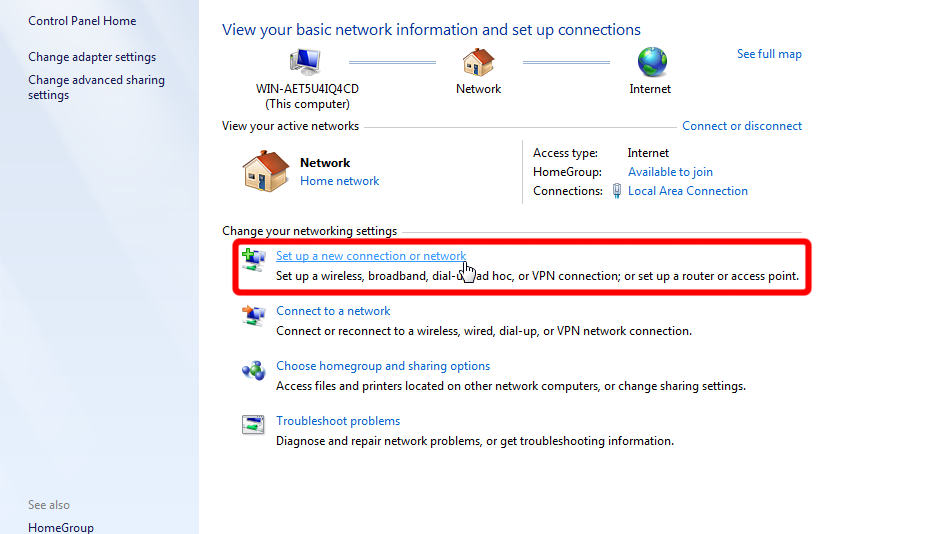Screen dimensions: 950x534
Task: Open Choose homegroup and sharing options link
Action: [x=383, y=366]
